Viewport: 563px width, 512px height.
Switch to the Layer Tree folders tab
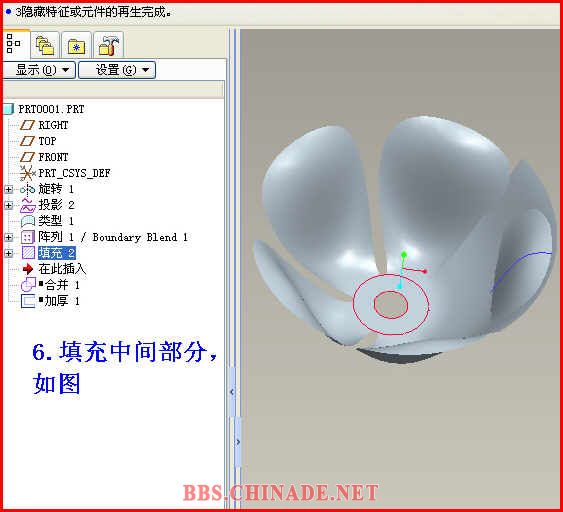tap(45, 45)
